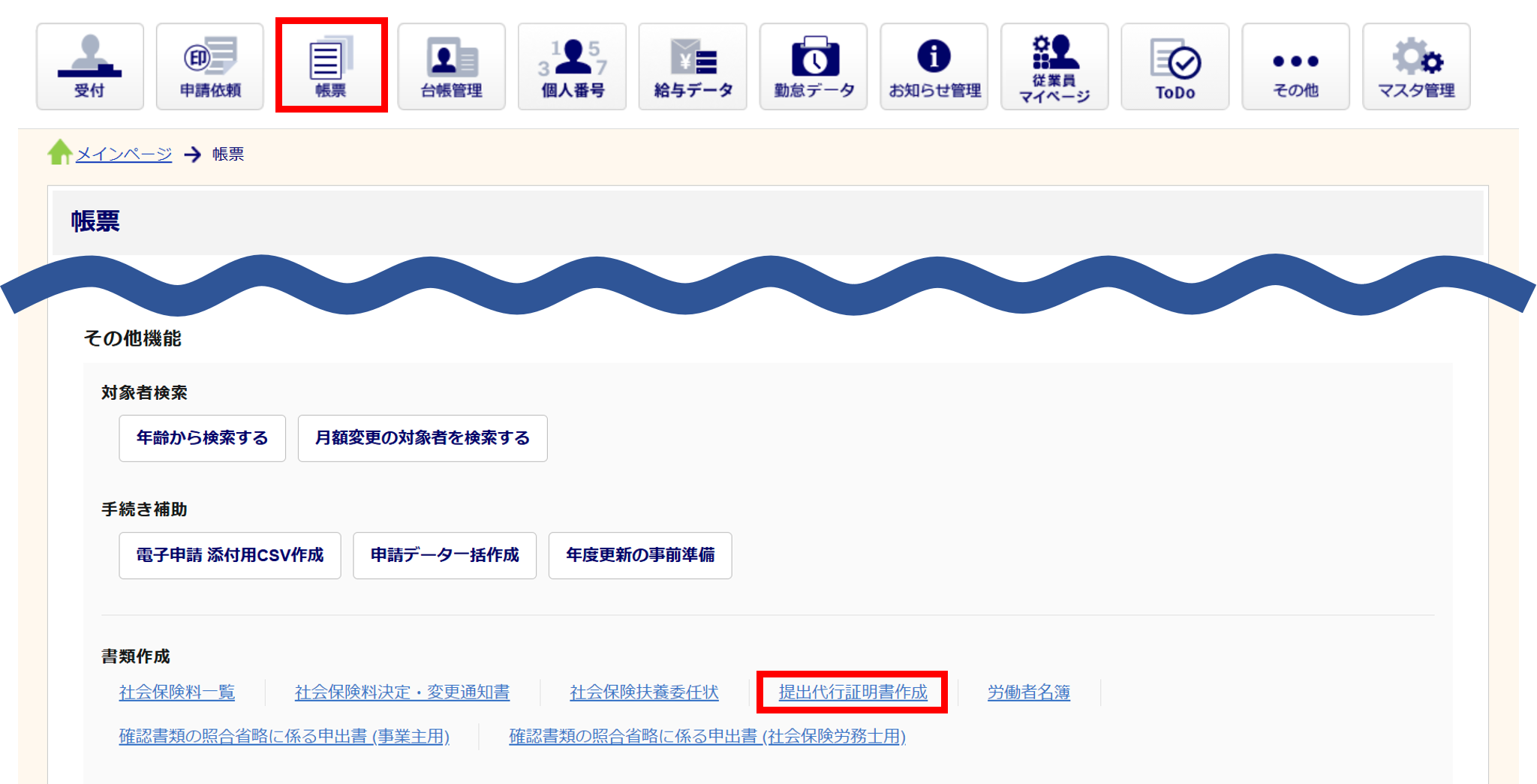Open 従業員マイページ icon
The height and width of the screenshot is (784, 1537).
pos(1054,67)
